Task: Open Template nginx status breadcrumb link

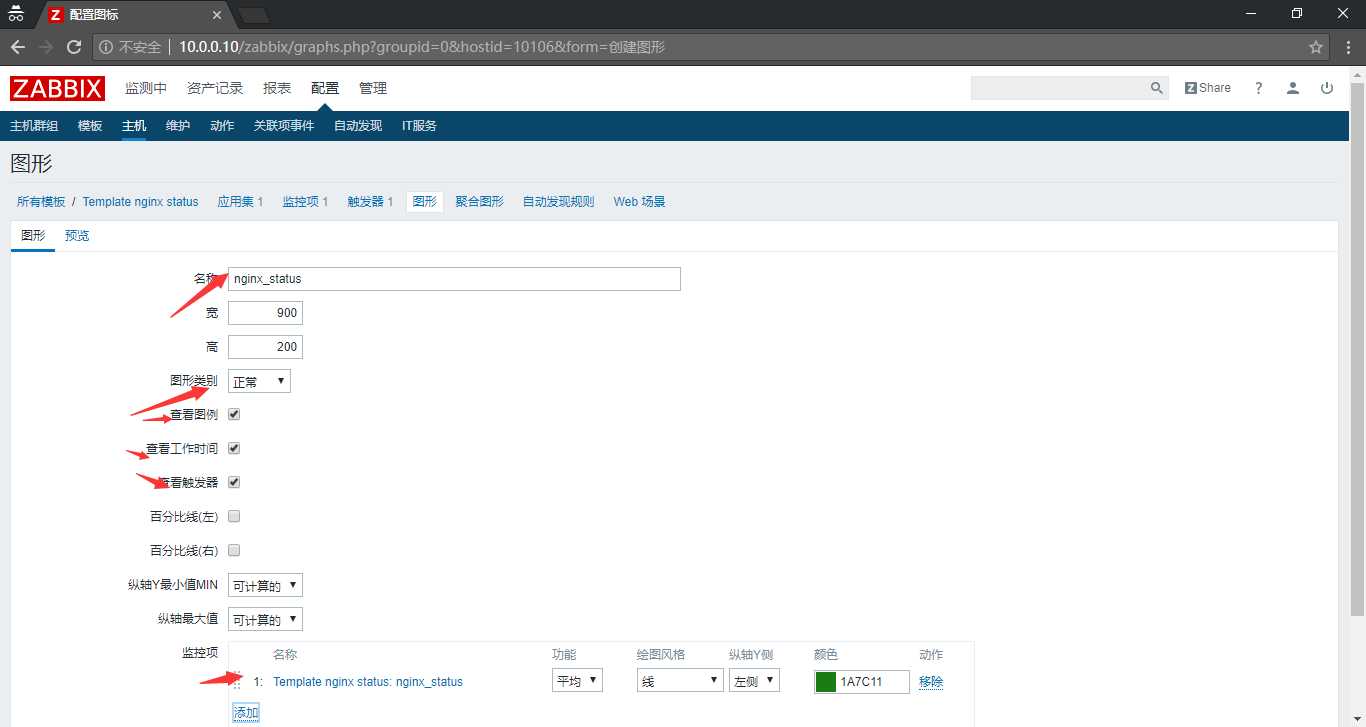Action: [140, 202]
